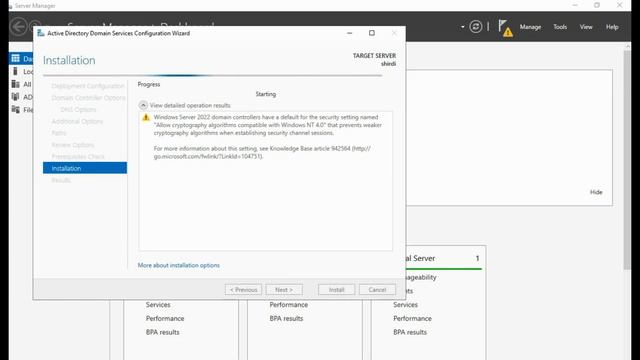640x360 pixels.
Task: Click the Dashboard icon in sidebar
Action: click(x=16, y=58)
